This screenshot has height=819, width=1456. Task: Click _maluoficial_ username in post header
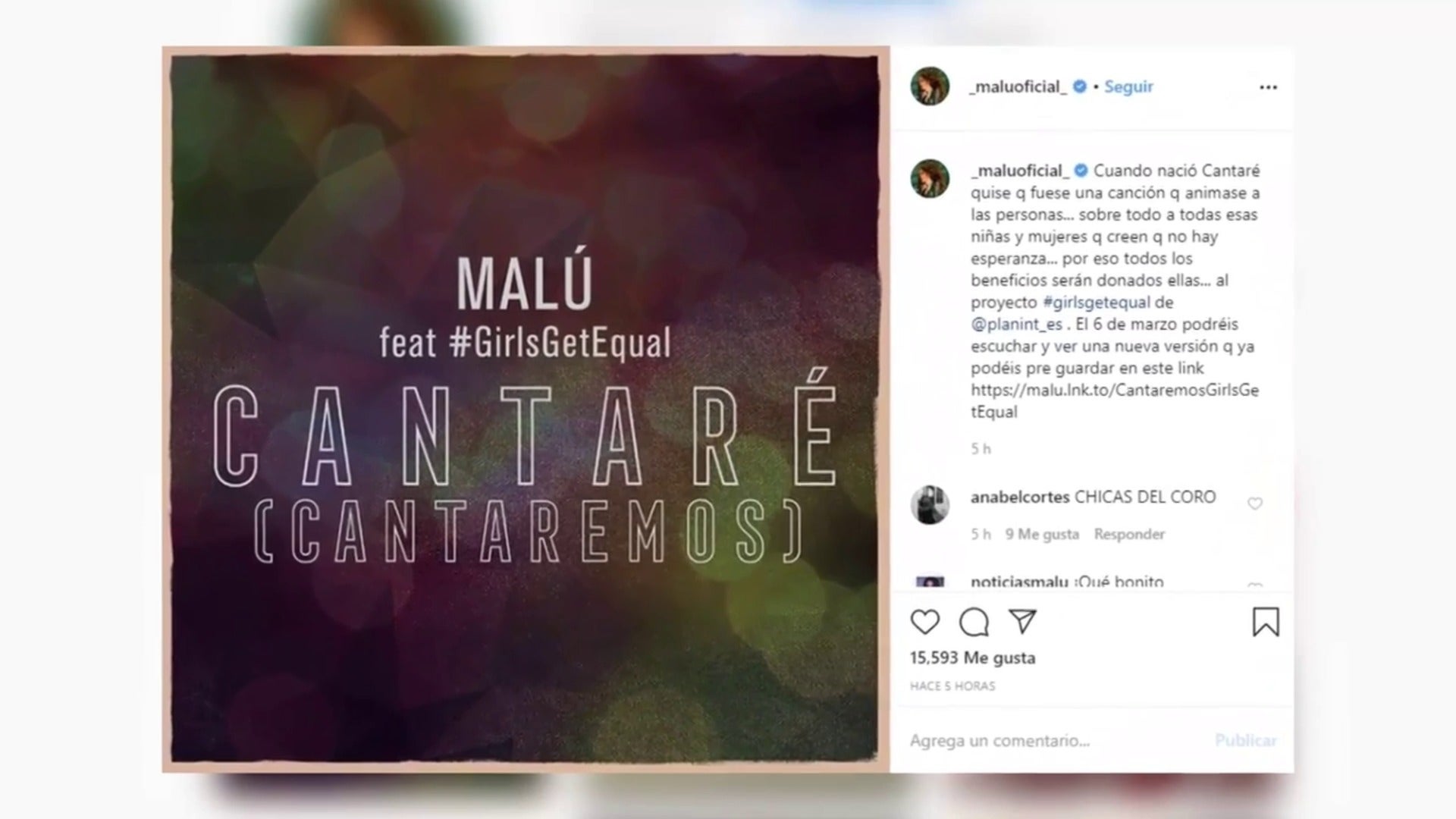coord(1018,86)
